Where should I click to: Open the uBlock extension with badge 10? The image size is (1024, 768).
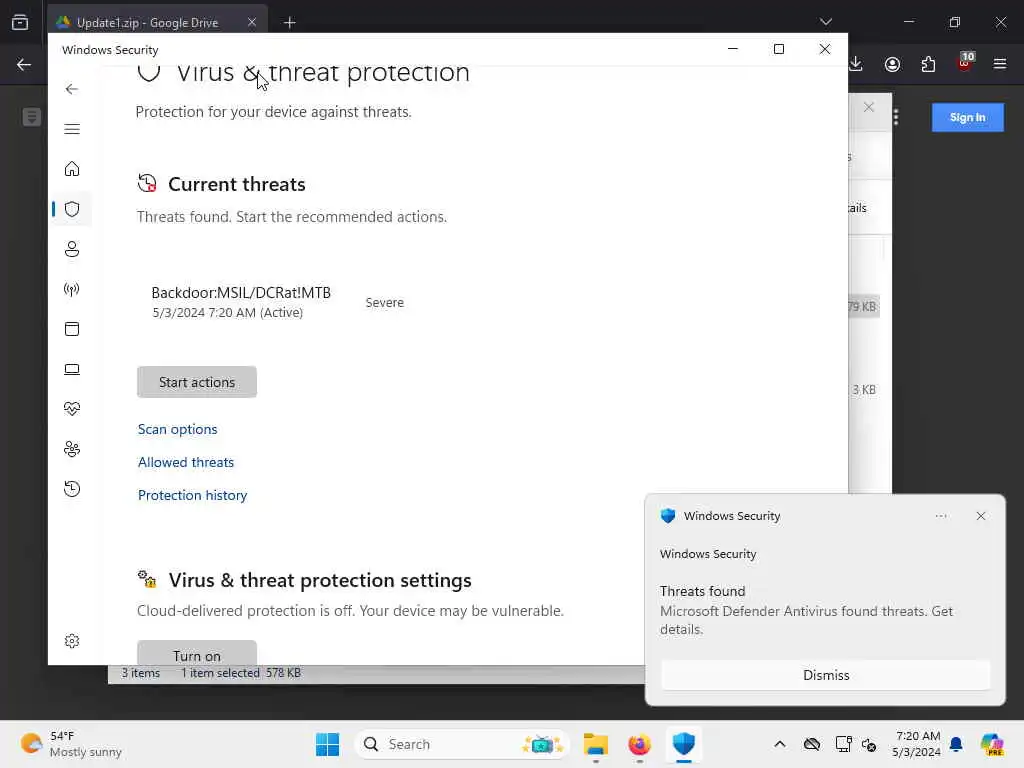pyautogui.click(x=965, y=63)
